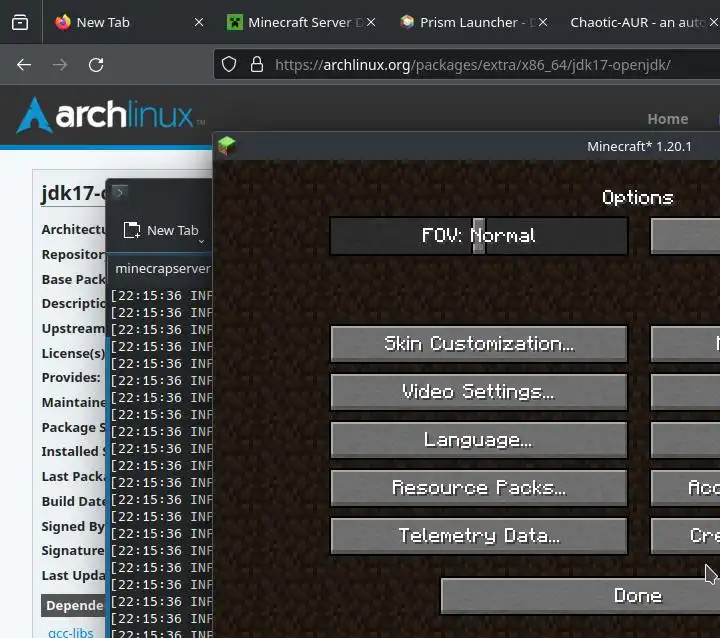Screen dimensions: 720x638
Task: Click the Architecture label on package page
Action: coord(73,229)
